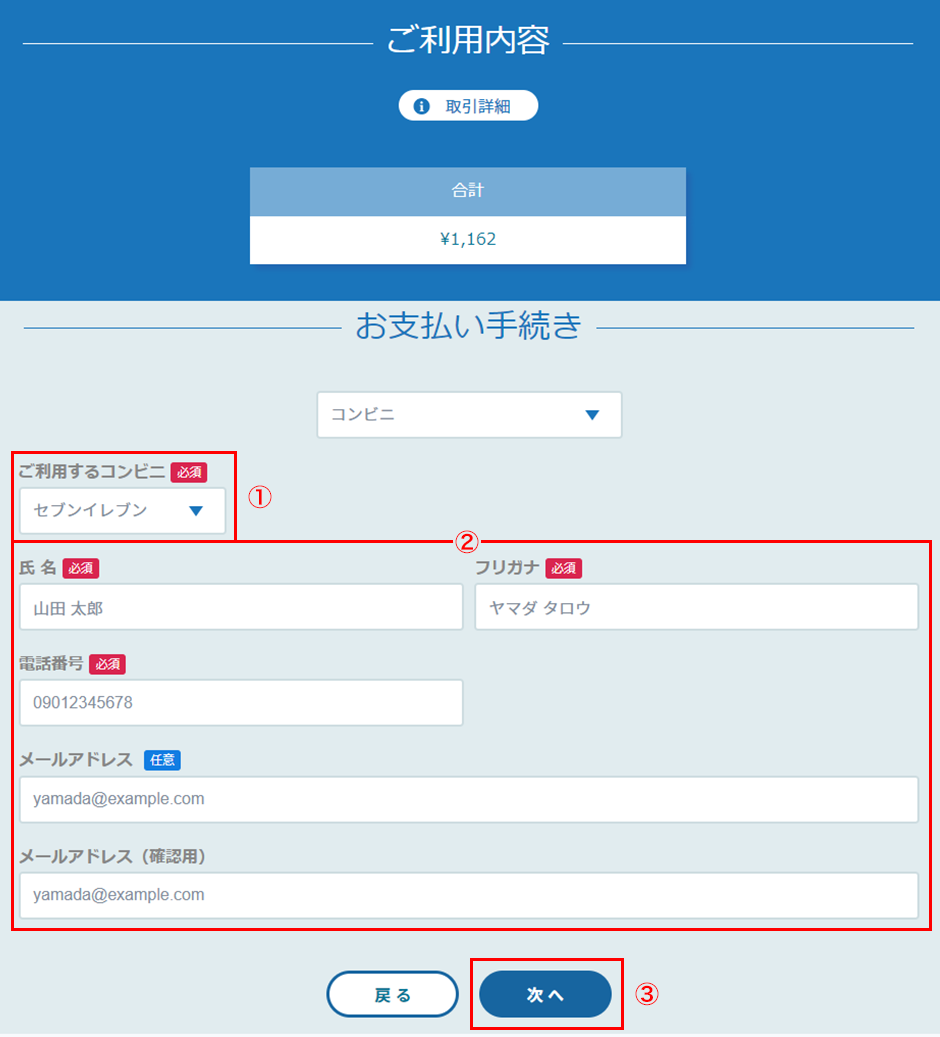Click the 合計 total header cell

point(468,191)
